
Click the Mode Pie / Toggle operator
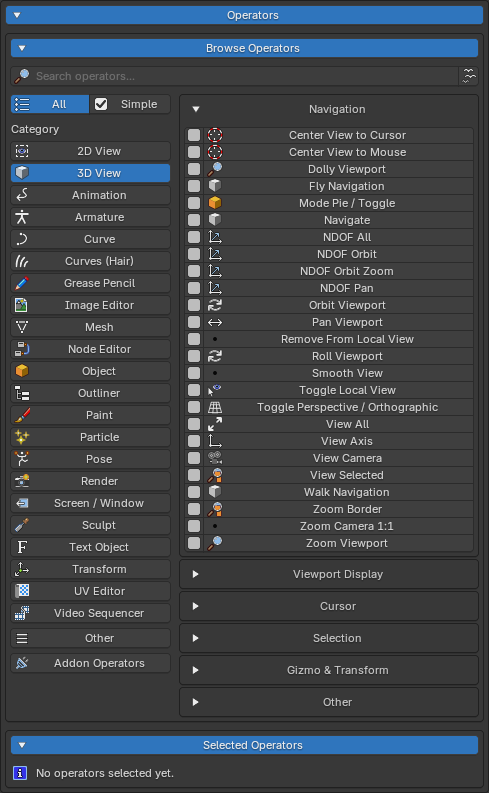(x=339, y=203)
